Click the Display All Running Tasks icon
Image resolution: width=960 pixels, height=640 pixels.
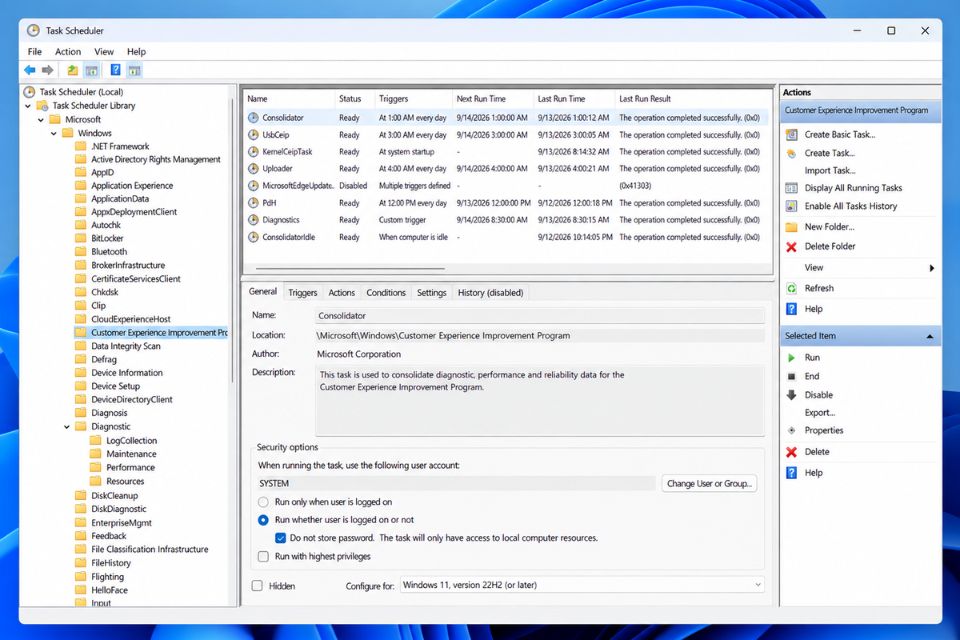click(791, 188)
